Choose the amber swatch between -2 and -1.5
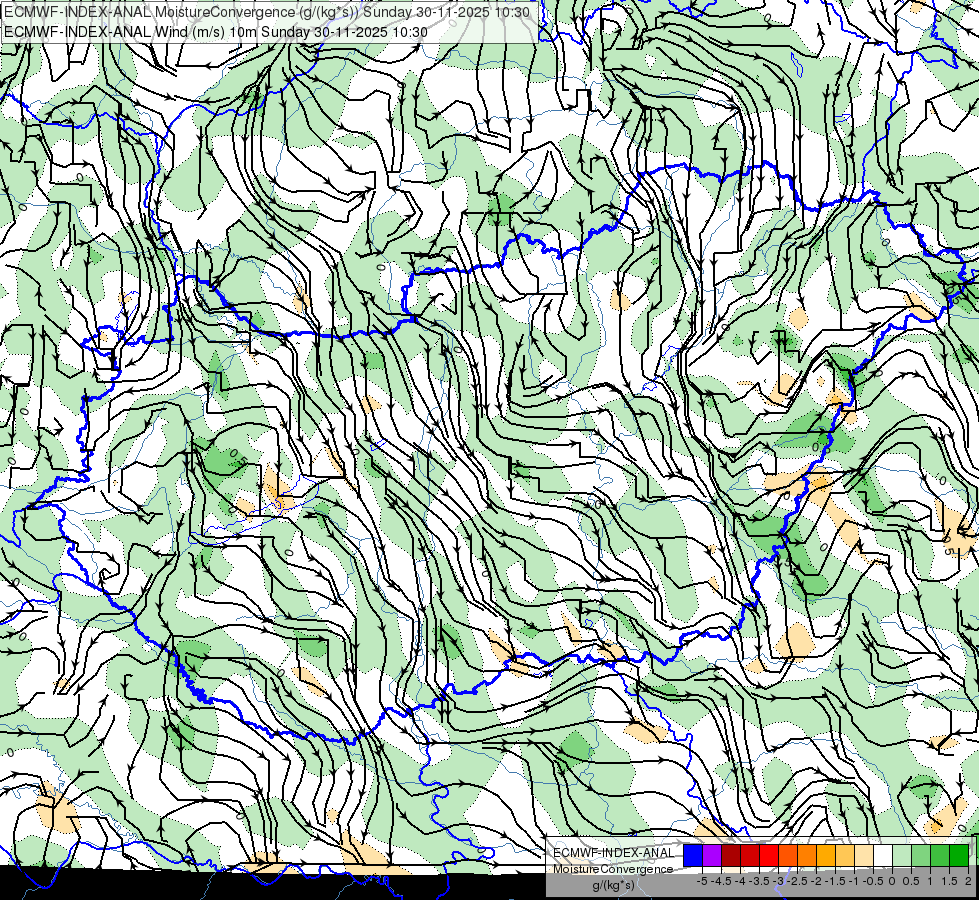This screenshot has width=979, height=900. pos(826,855)
